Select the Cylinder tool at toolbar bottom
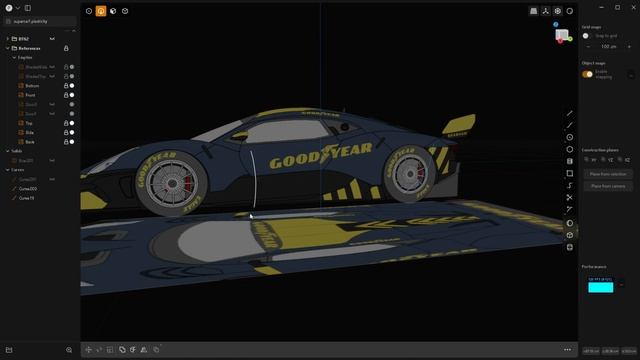Viewport: 640px width, 360px height. pyautogui.click(x=570, y=247)
